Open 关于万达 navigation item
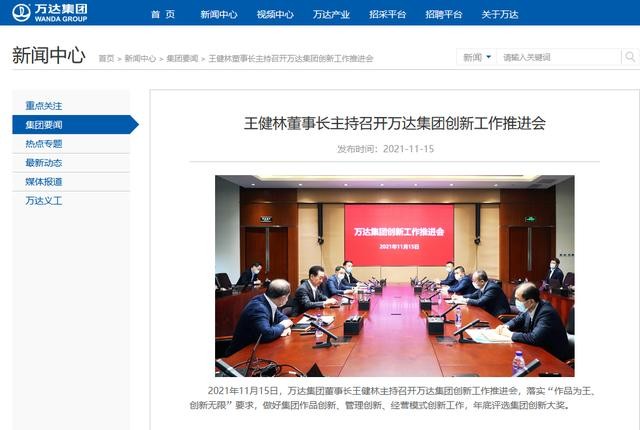Image resolution: width=640 pixels, height=430 pixels. (500, 14)
